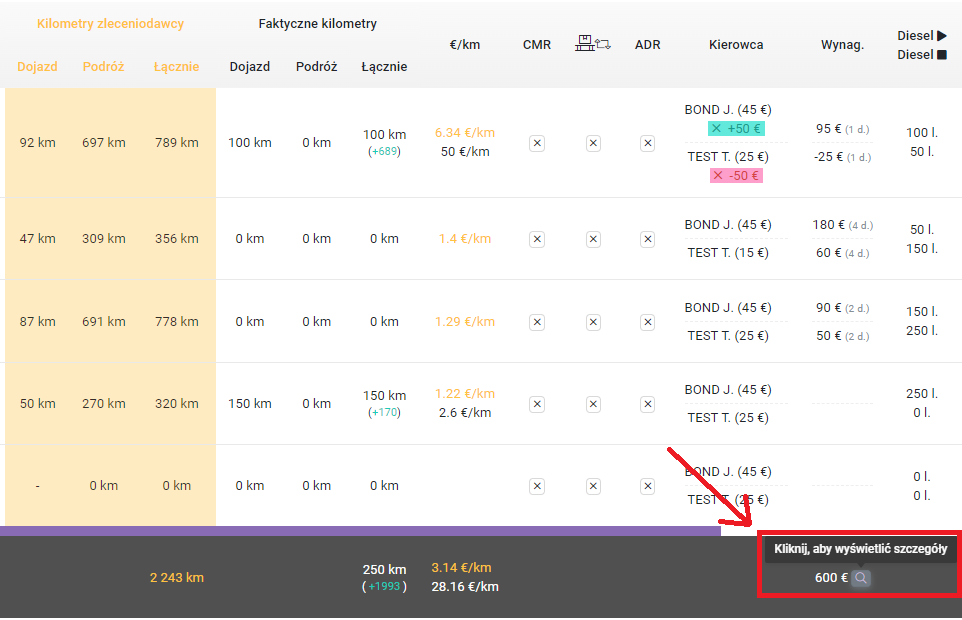Click the CMR column header
This screenshot has height=620, width=962.
537,45
